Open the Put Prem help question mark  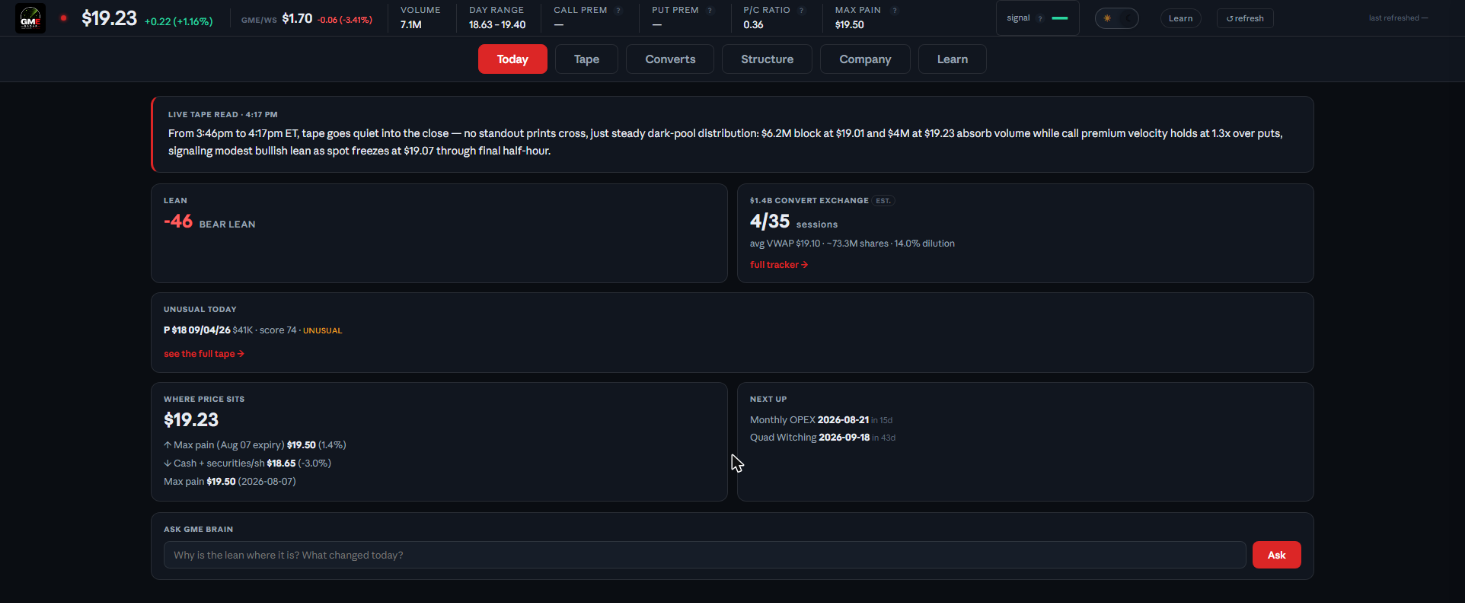[709, 10]
